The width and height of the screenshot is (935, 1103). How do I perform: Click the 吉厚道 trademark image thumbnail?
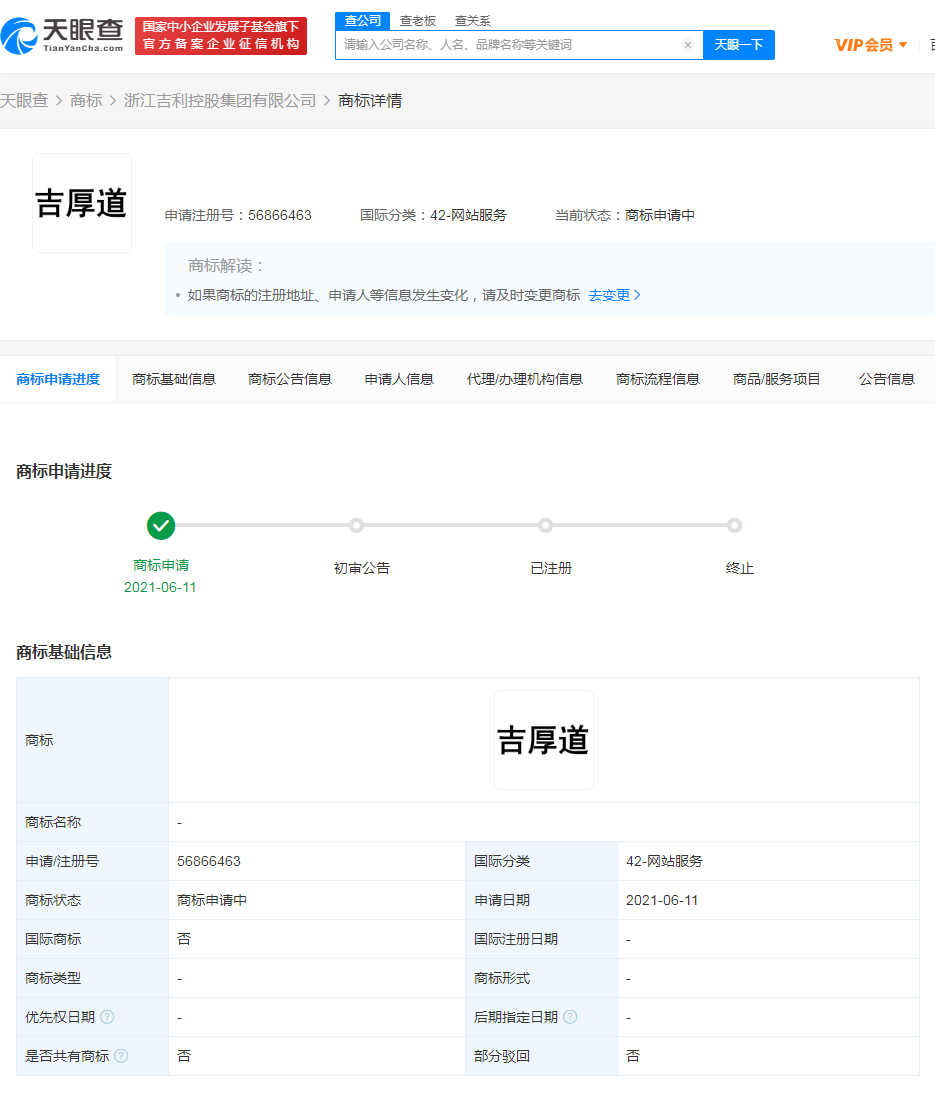coord(81,202)
